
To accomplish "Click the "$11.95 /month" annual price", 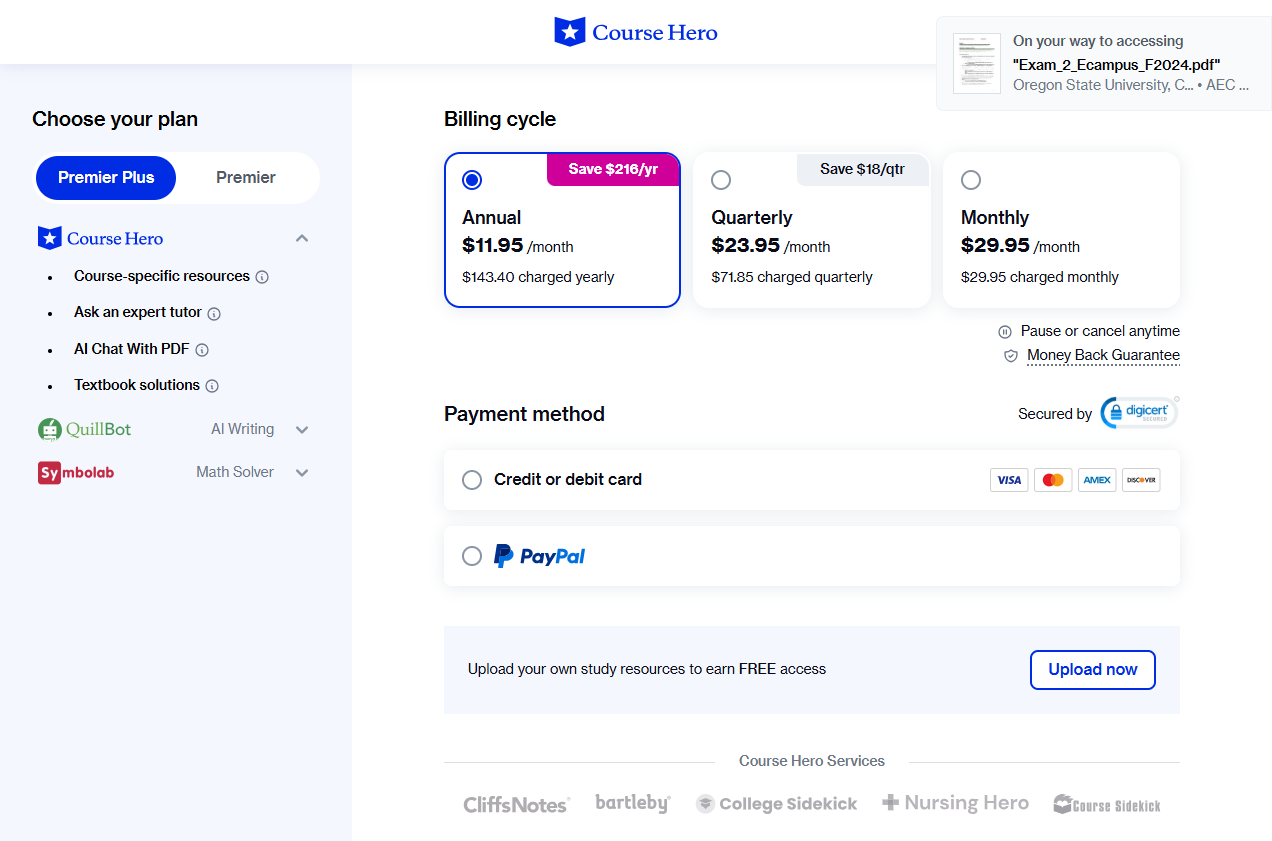I will [x=518, y=246].
